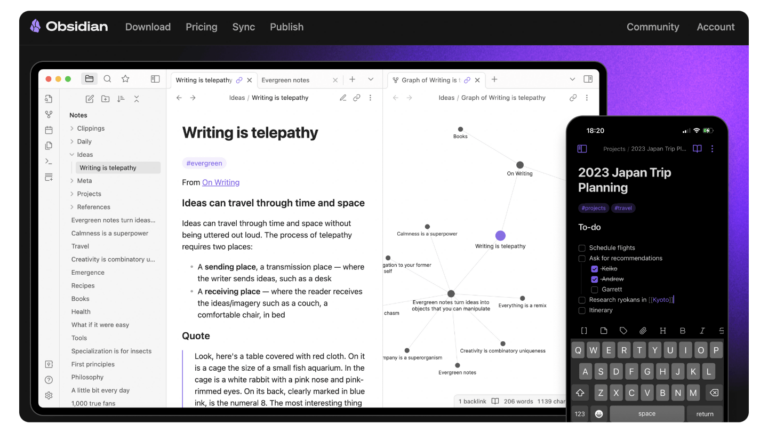Open bookmarks star icon
The image size is (768, 432).
[125, 79]
